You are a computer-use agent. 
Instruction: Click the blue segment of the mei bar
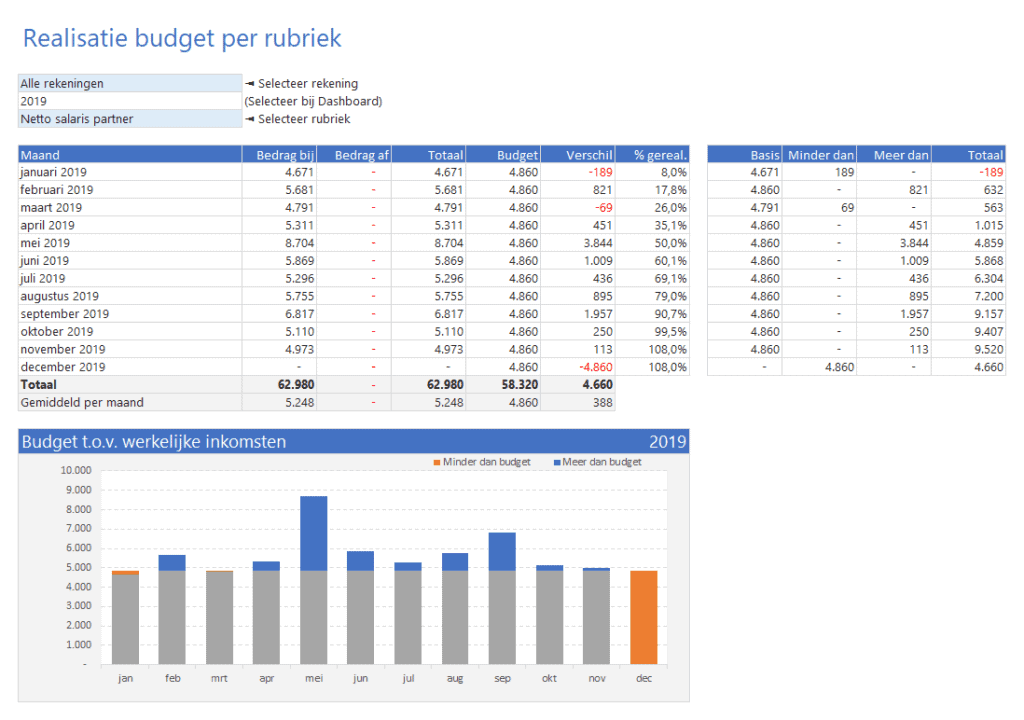point(314,533)
